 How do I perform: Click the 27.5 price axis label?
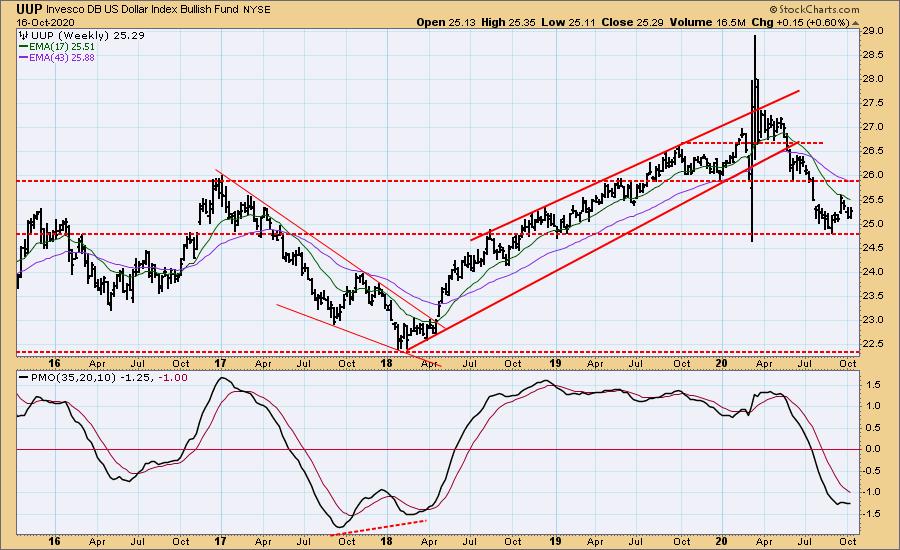tap(872, 103)
